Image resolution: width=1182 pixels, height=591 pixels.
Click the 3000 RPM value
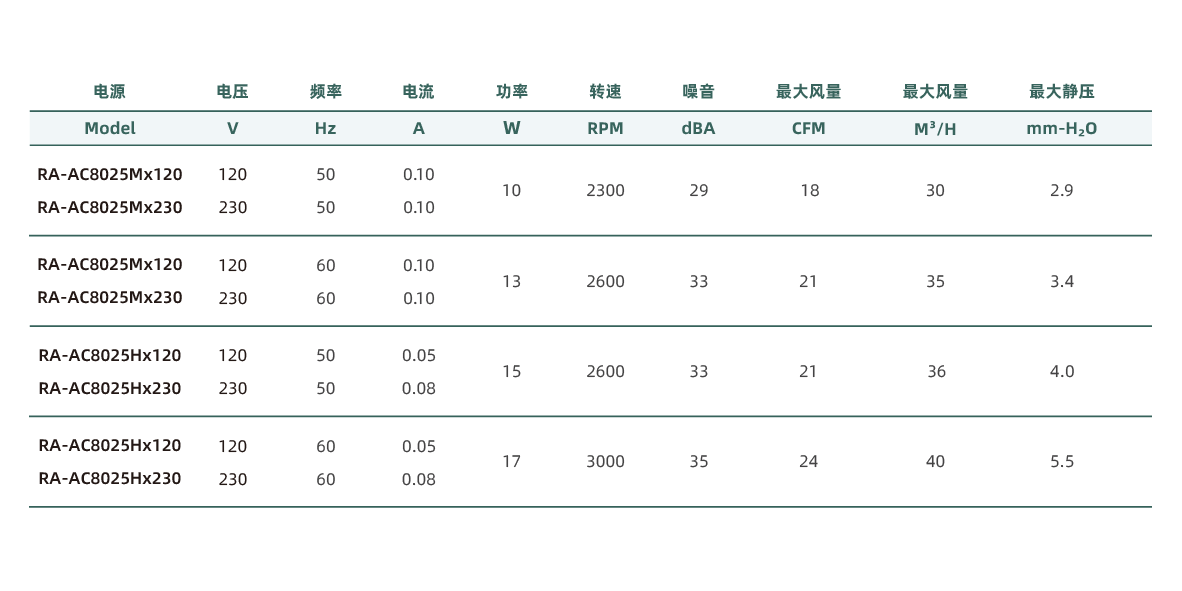pos(605,461)
